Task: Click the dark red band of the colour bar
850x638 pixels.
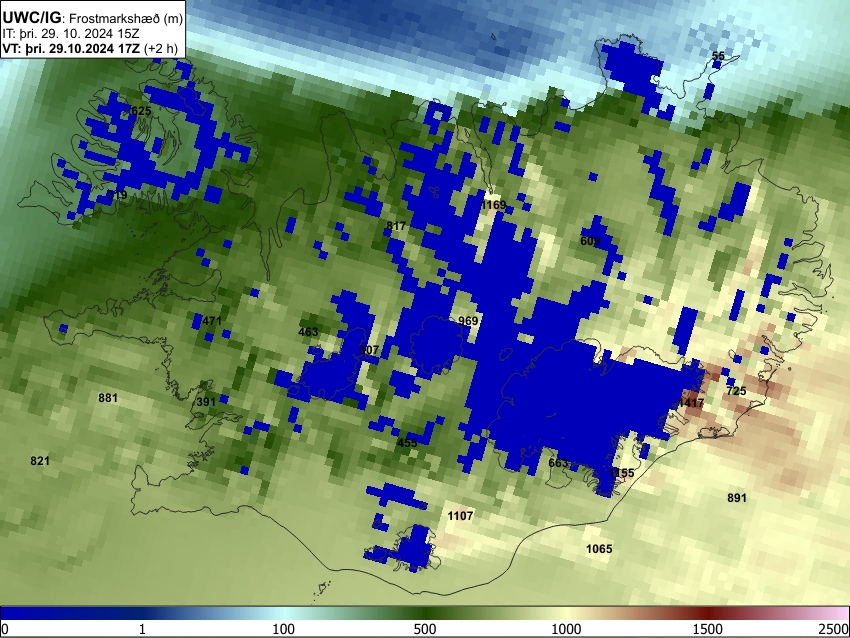Action: point(708,613)
